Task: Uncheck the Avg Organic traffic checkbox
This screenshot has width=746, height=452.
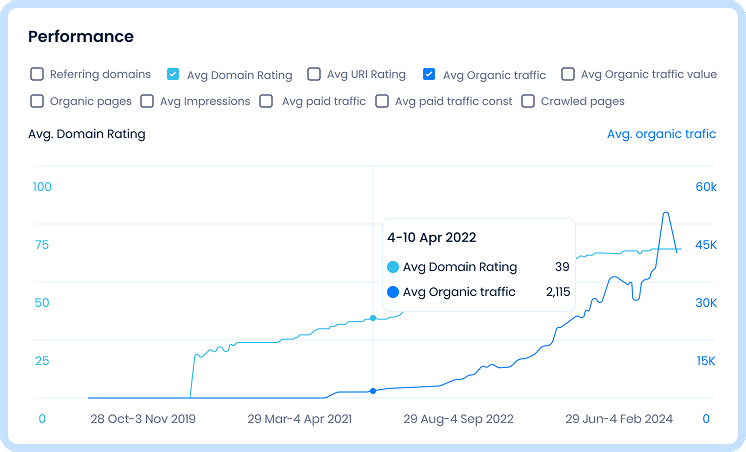Action: [x=429, y=74]
